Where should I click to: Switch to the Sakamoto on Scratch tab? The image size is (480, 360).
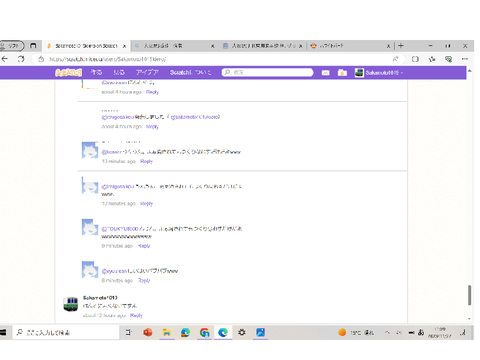pos(86,46)
